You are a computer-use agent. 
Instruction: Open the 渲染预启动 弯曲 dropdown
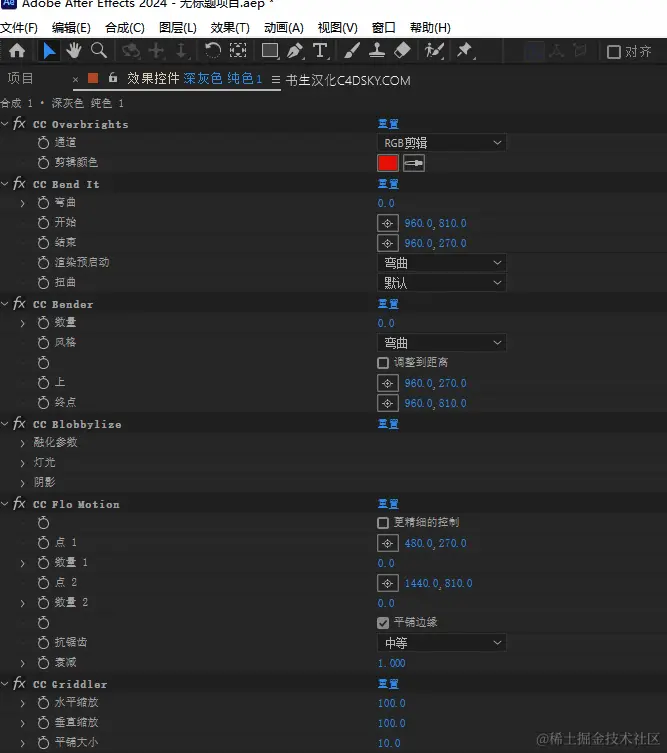pos(442,263)
